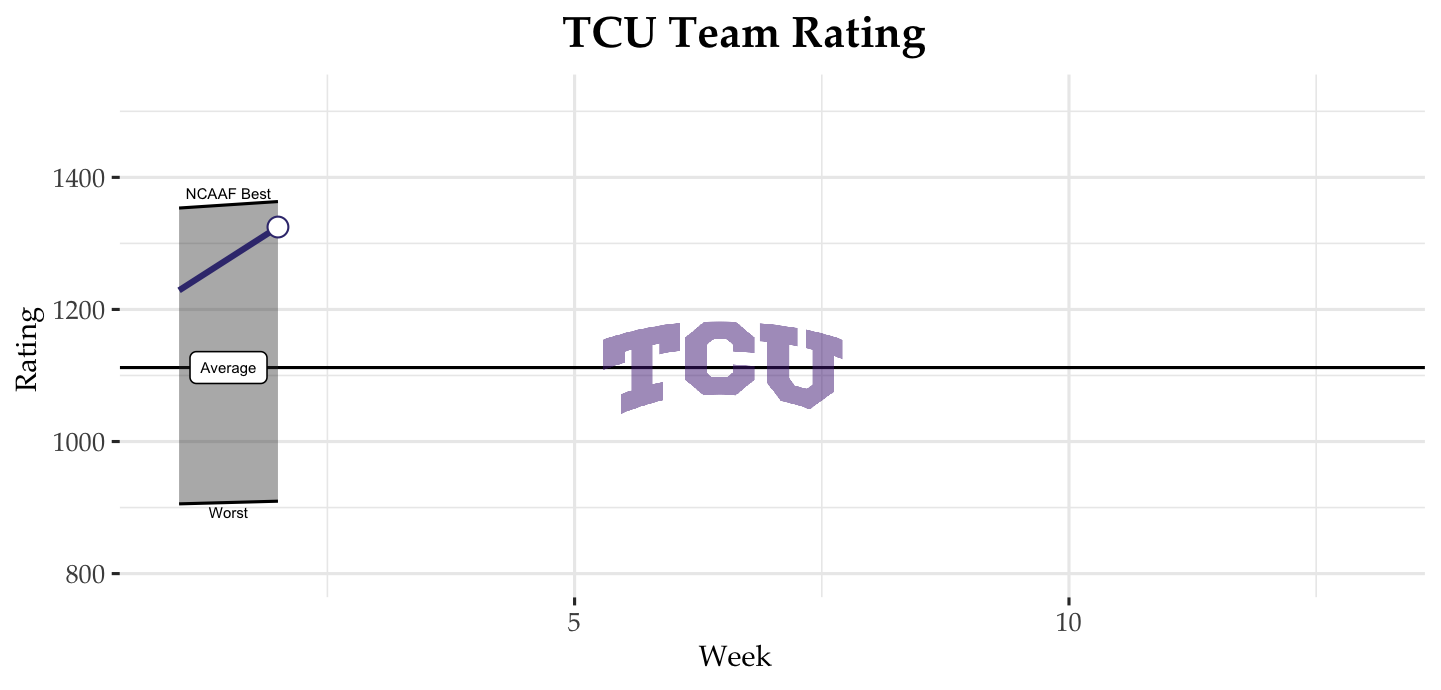Screen dimensions: 1441x690
Task: Click the chart title TCU Team Rating
Action: click(x=744, y=34)
